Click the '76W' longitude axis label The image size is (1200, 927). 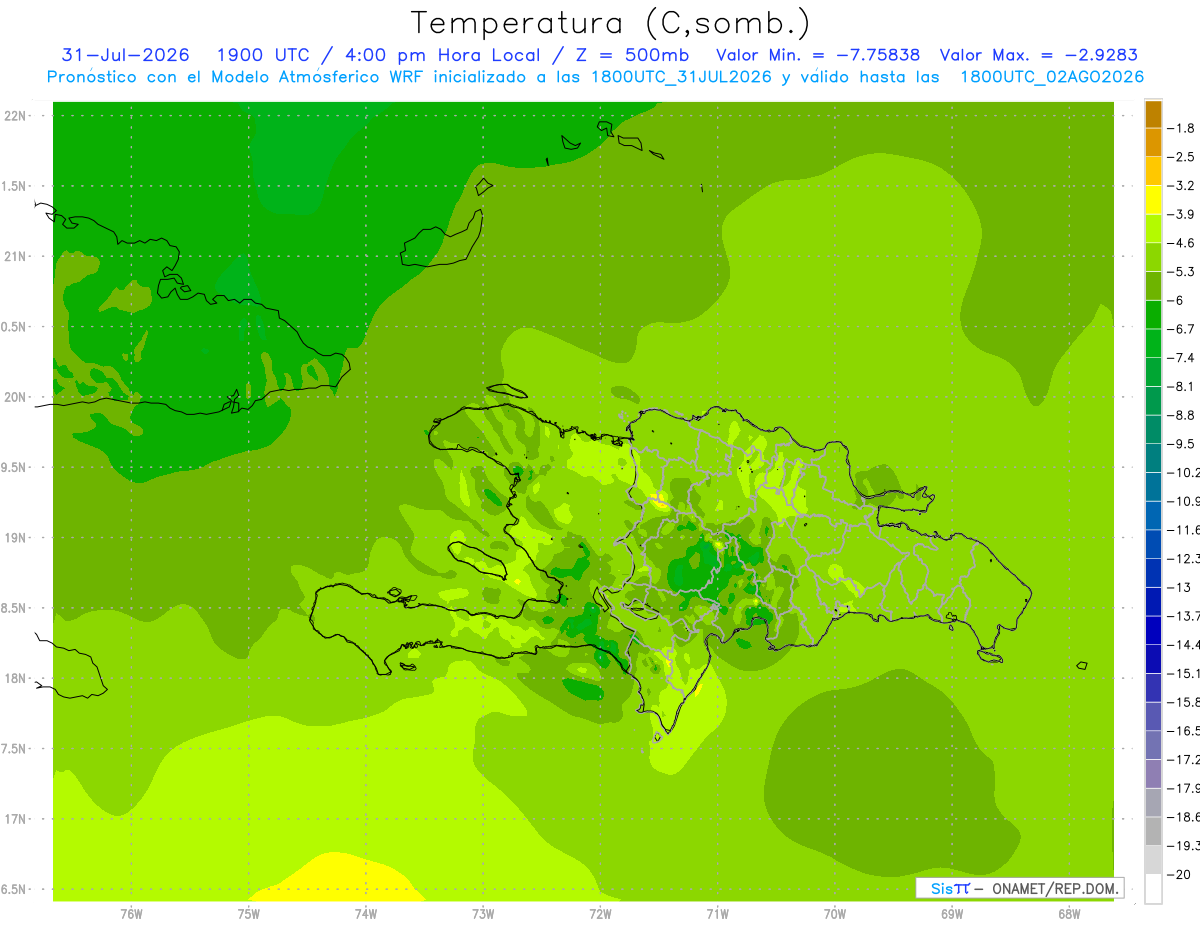point(131,913)
